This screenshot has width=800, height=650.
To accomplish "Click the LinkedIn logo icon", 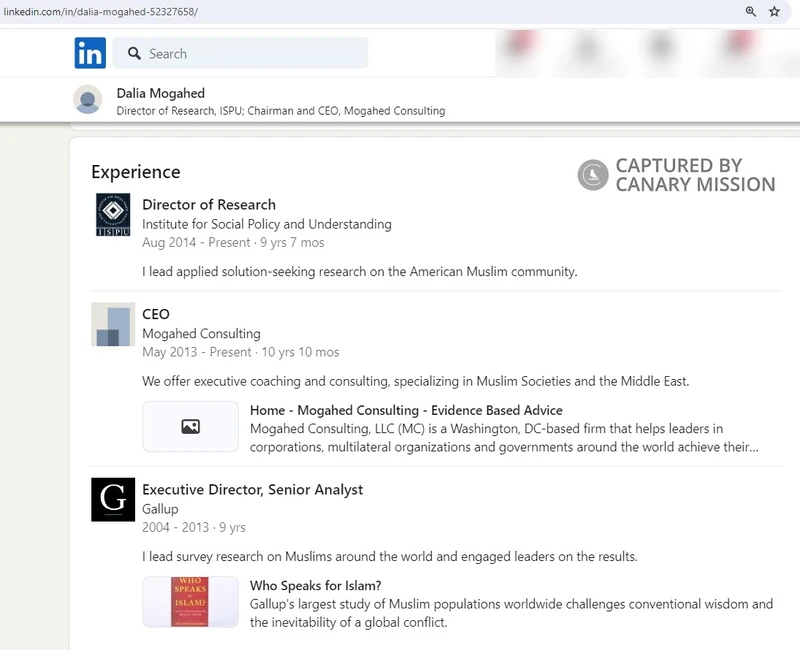I will coord(90,53).
